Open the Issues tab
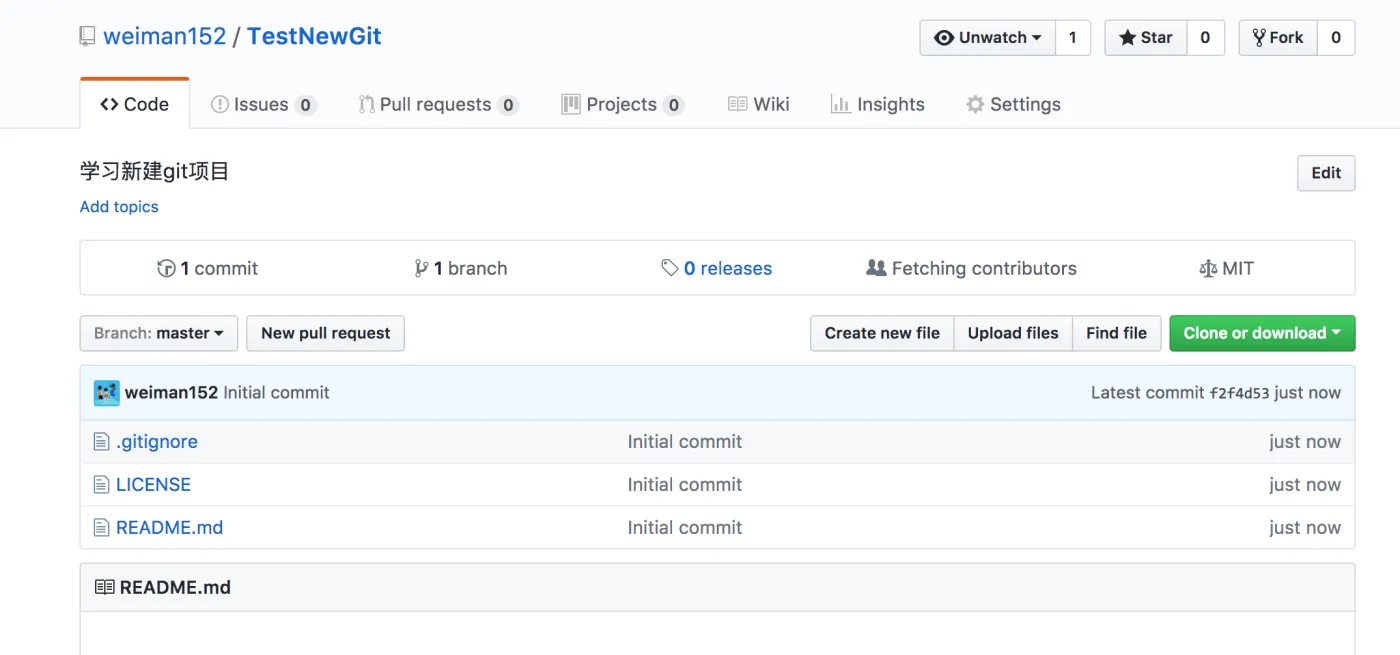This screenshot has height=655, width=1400. [x=264, y=104]
